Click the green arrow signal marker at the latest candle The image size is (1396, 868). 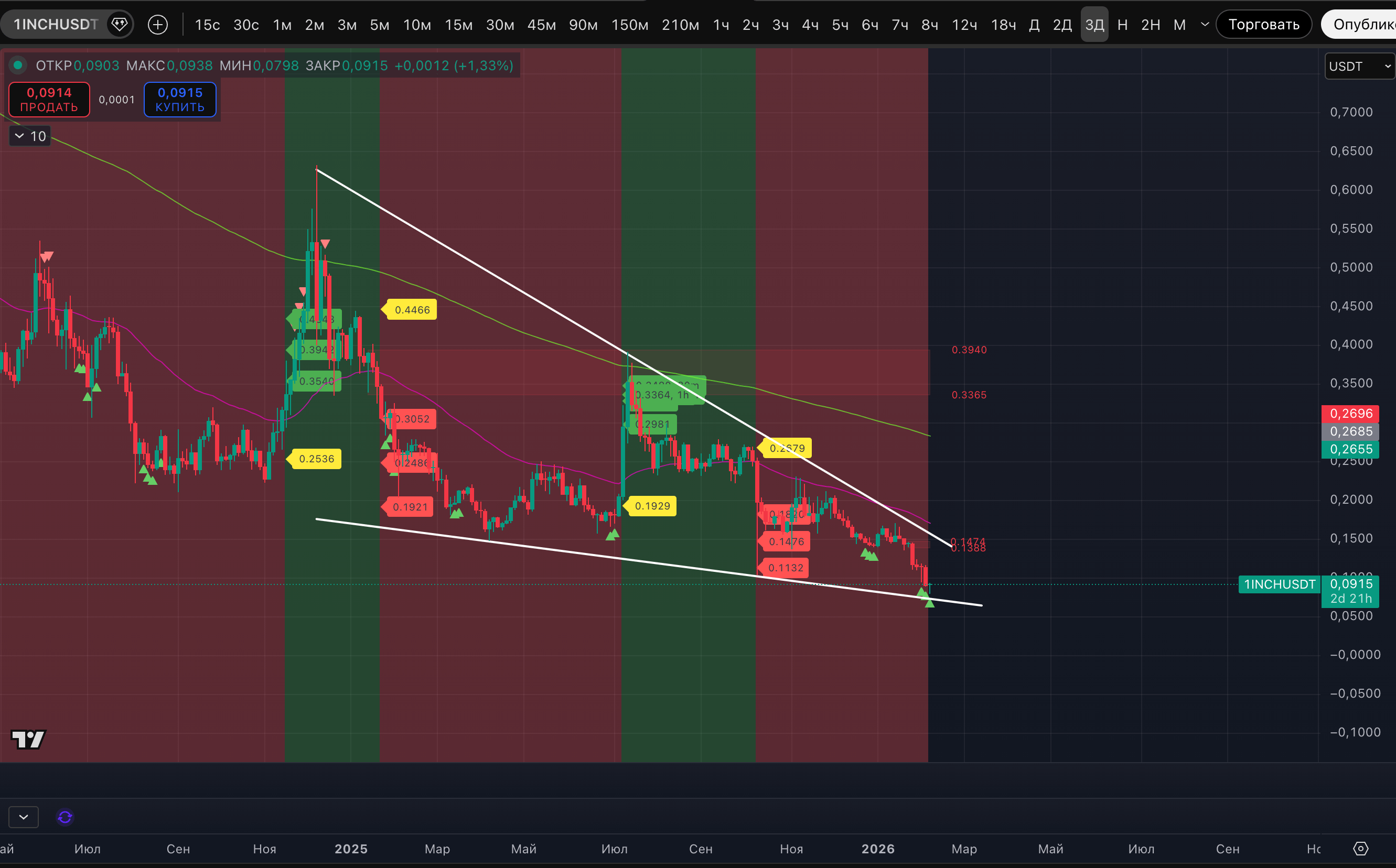coord(929,602)
